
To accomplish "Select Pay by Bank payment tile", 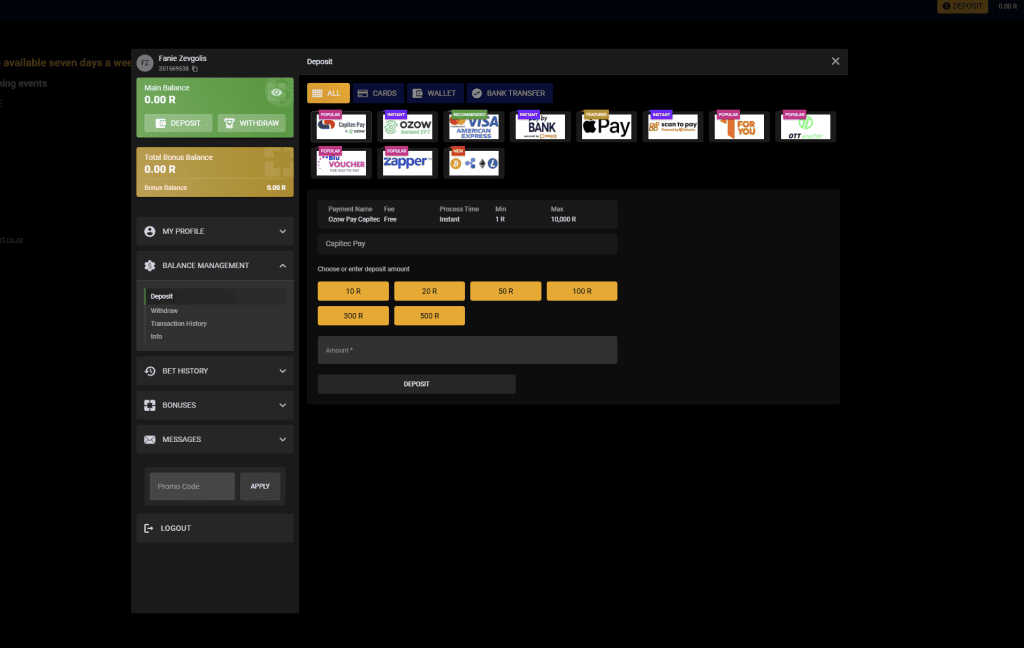I will (x=540, y=126).
